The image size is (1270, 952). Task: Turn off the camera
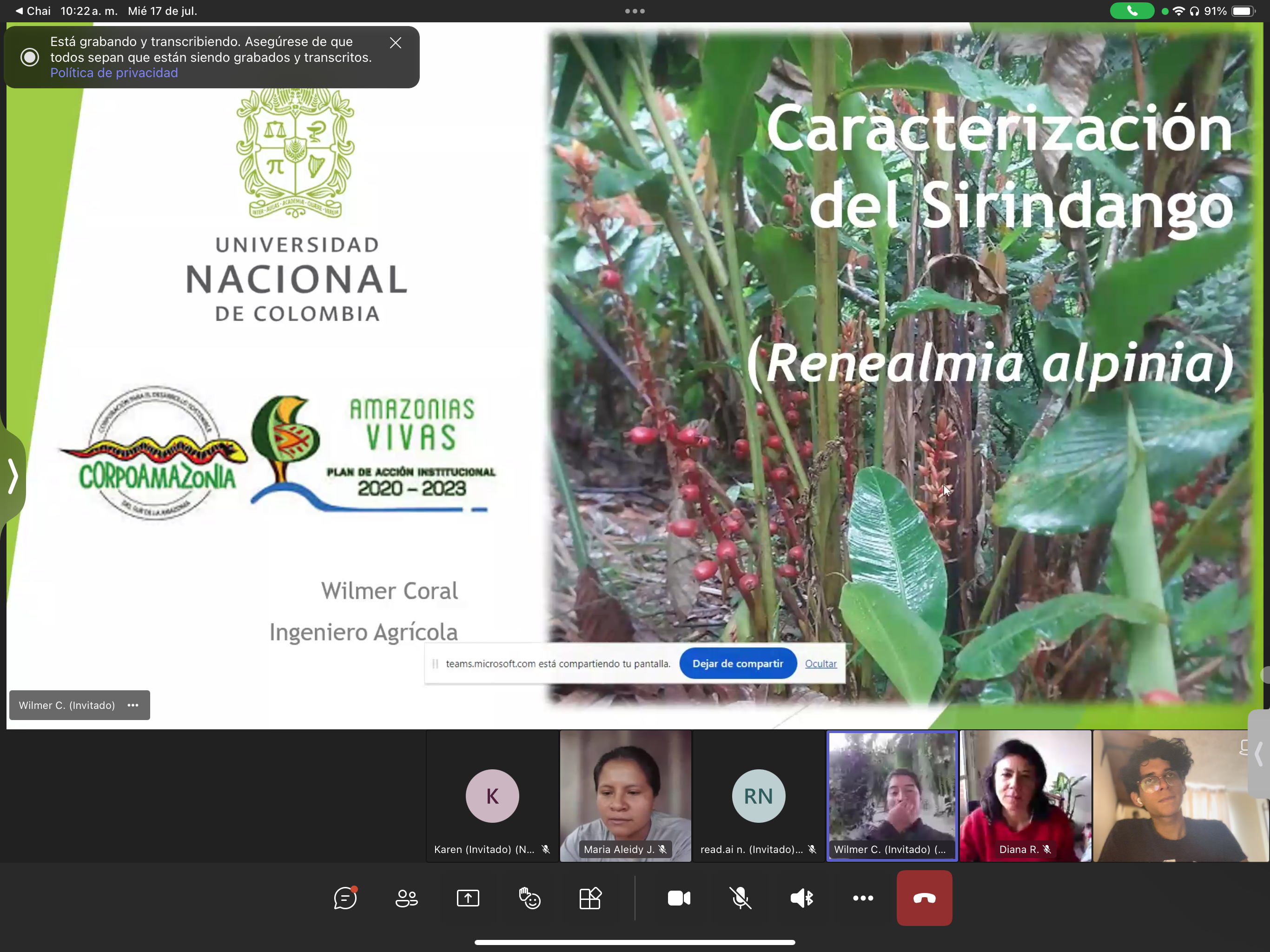(679, 898)
